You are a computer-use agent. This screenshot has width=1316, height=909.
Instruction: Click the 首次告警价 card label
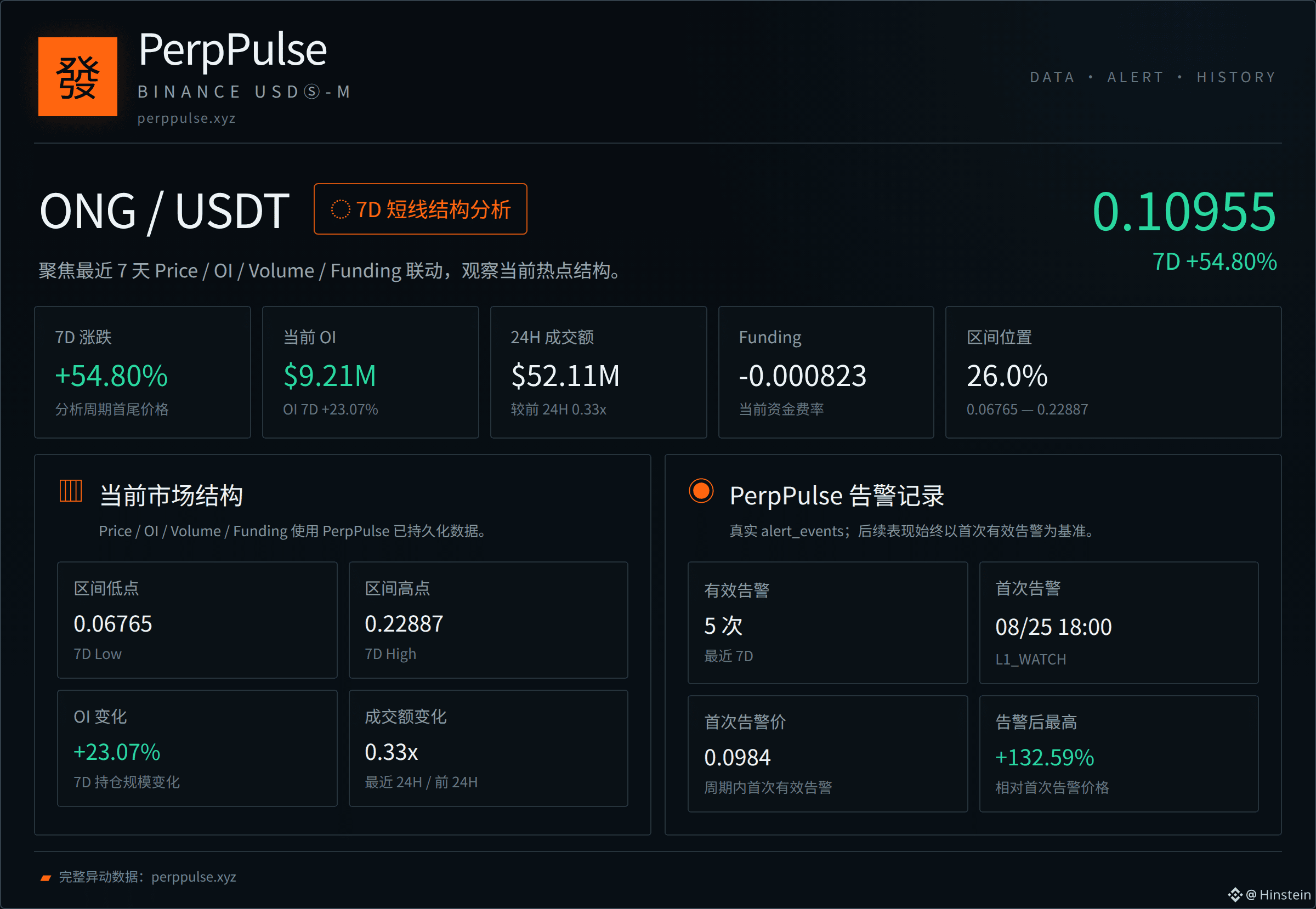pyautogui.click(x=745, y=721)
